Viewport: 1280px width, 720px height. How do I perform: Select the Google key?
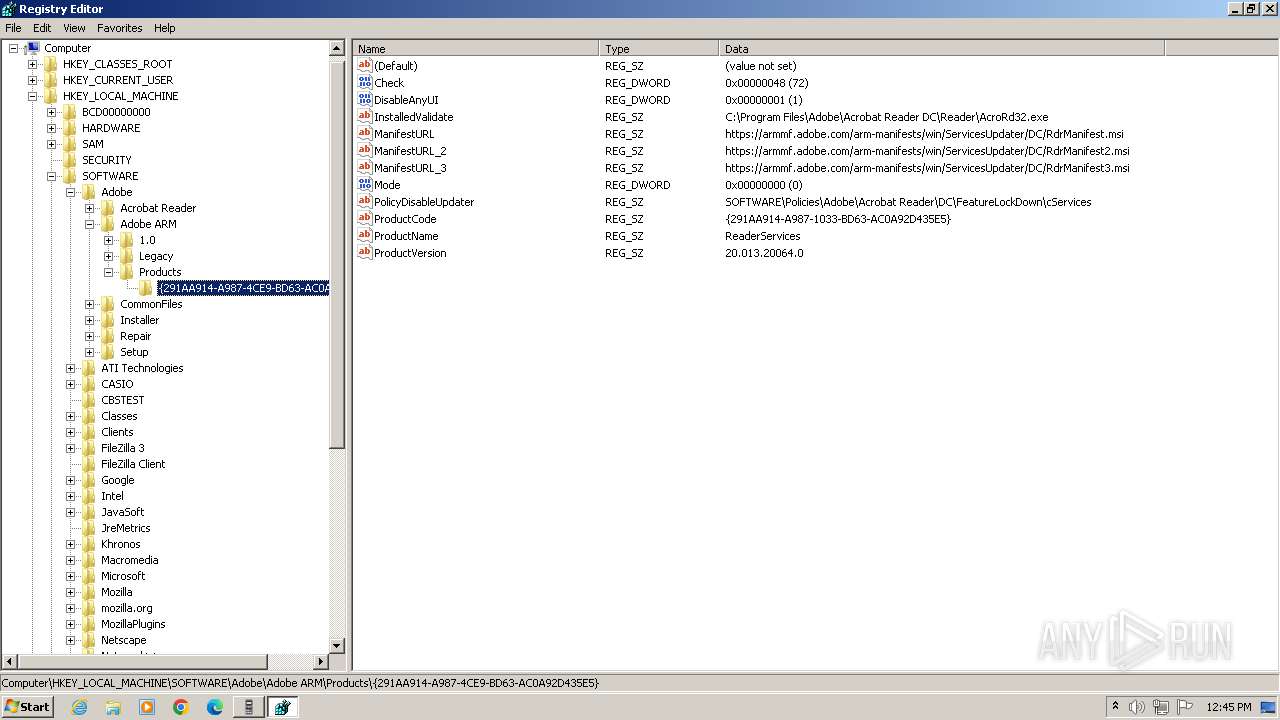point(117,480)
